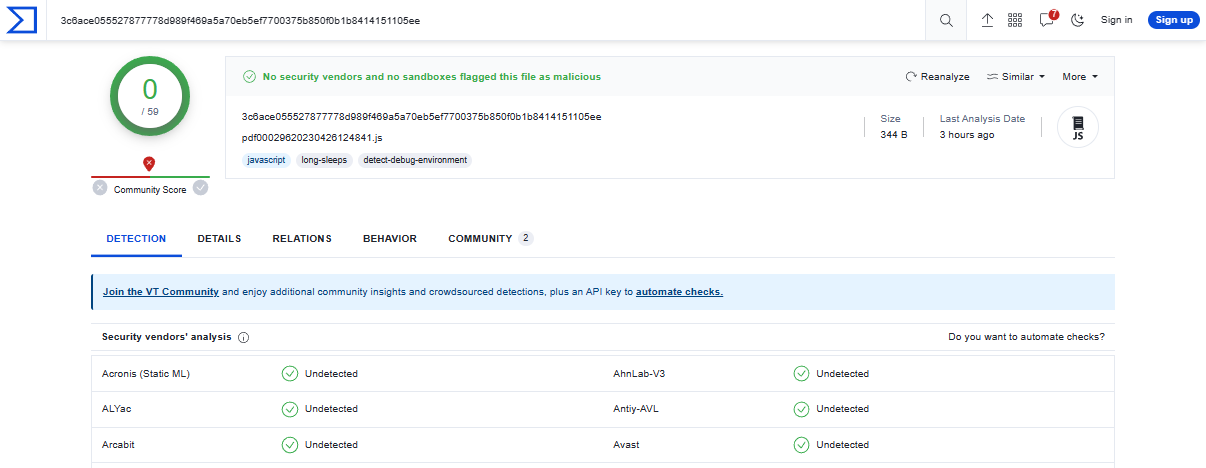This screenshot has width=1206, height=468.
Task: Click the VirusTotal logo icon
Action: 22,20
